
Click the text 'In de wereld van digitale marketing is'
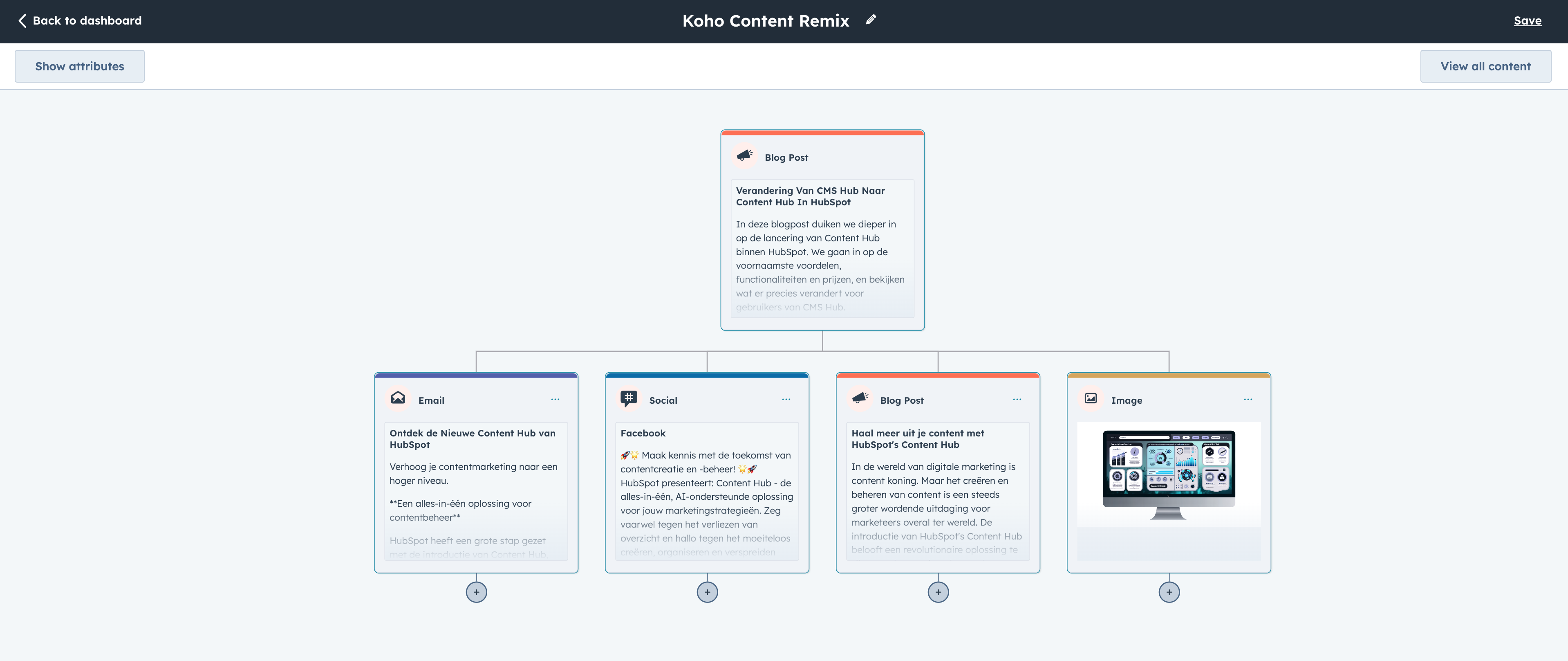[x=933, y=467]
